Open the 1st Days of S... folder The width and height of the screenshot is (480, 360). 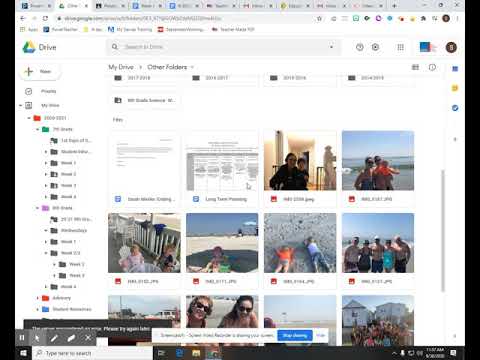76,141
